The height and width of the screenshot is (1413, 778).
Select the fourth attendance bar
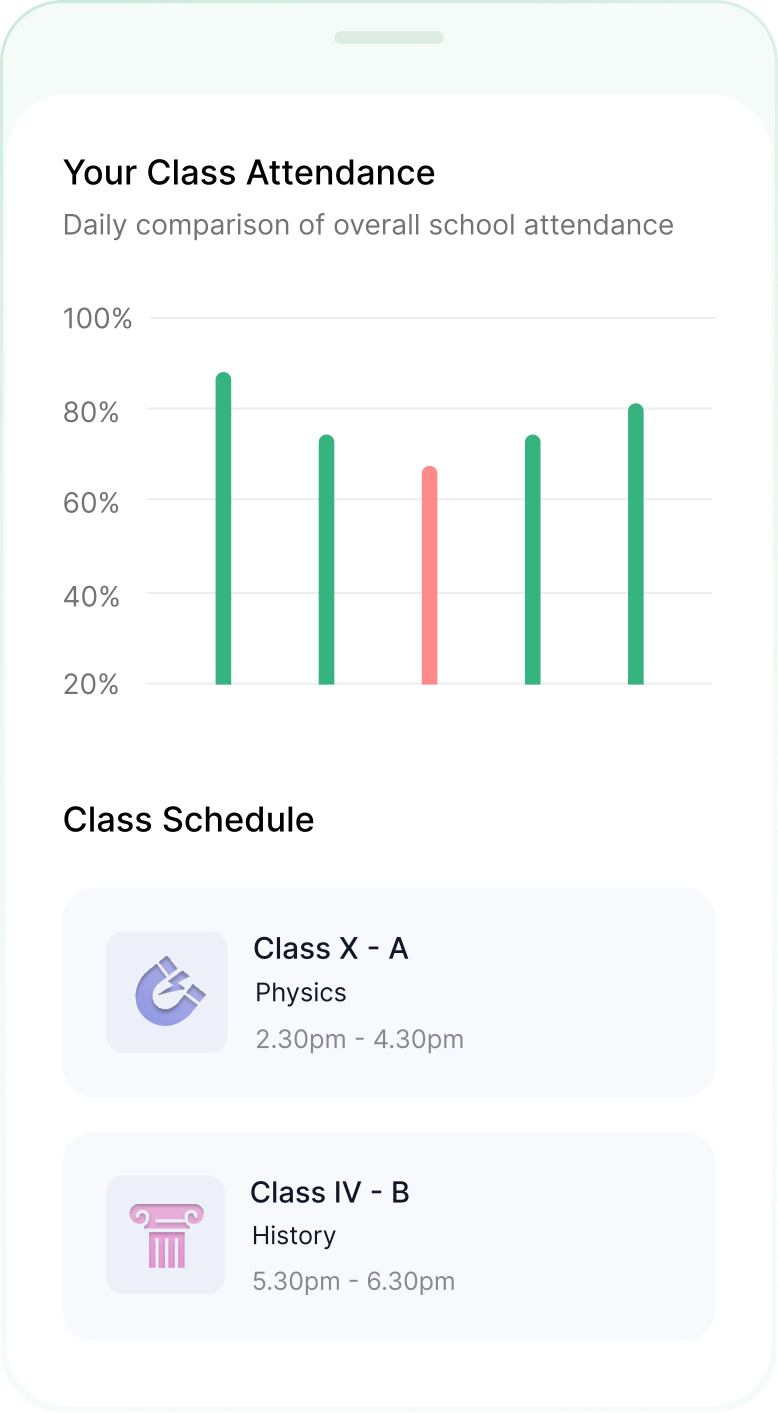pos(533,560)
